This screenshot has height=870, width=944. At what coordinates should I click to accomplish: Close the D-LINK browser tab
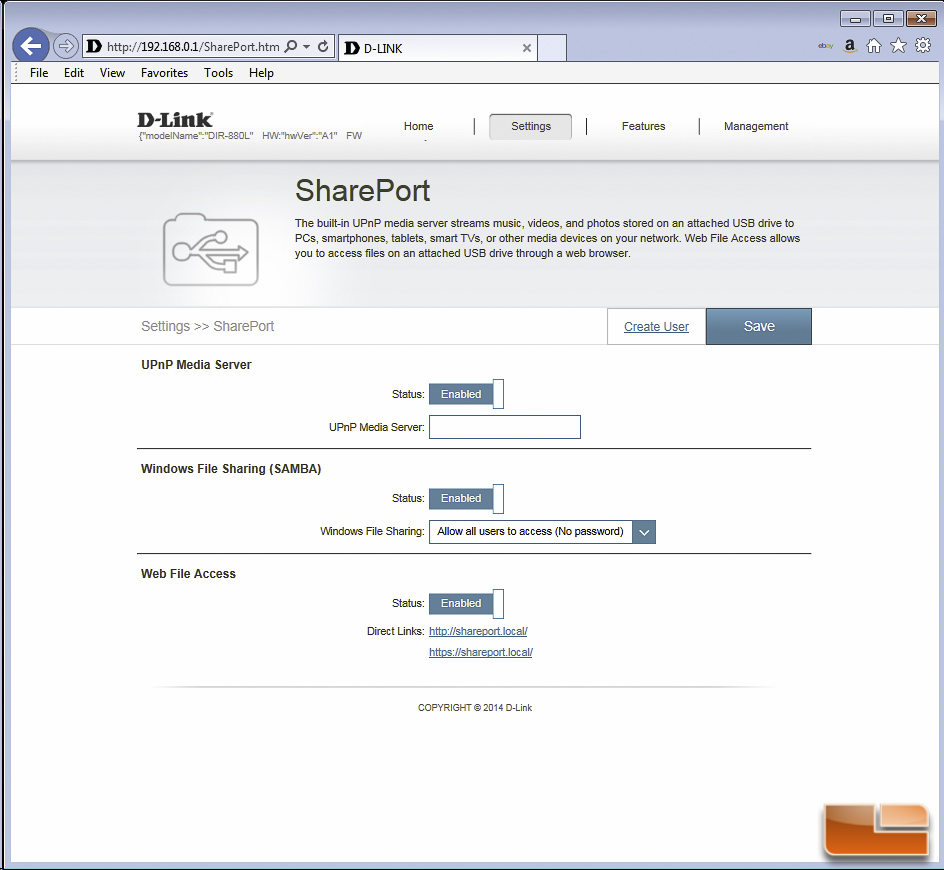pyautogui.click(x=527, y=48)
